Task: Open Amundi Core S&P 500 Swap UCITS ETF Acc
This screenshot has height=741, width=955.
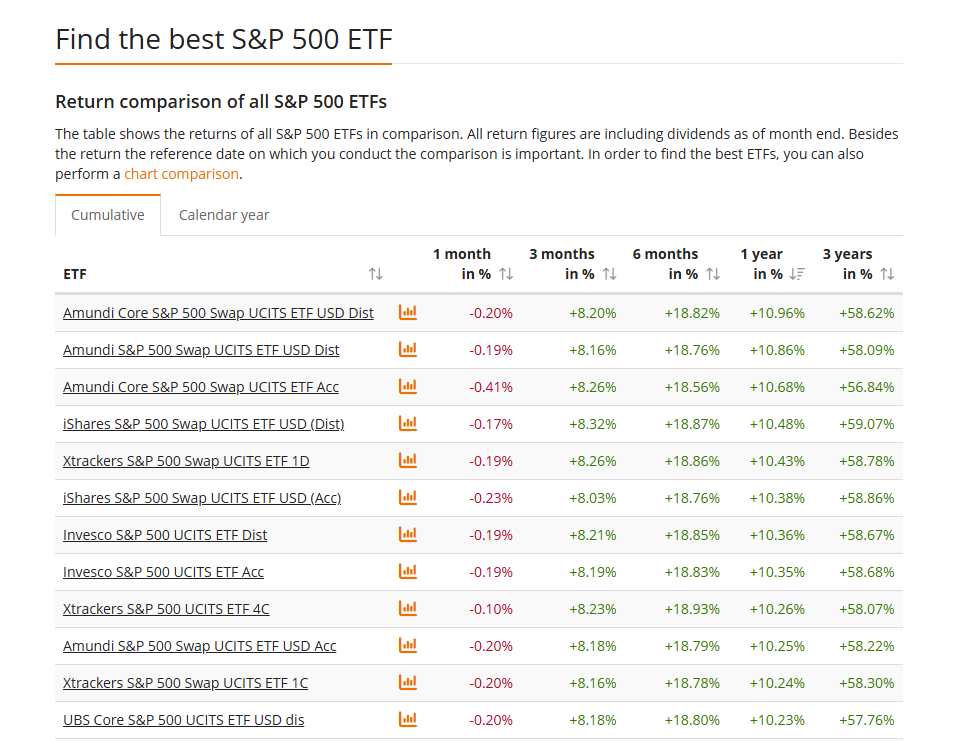Action: 201,387
